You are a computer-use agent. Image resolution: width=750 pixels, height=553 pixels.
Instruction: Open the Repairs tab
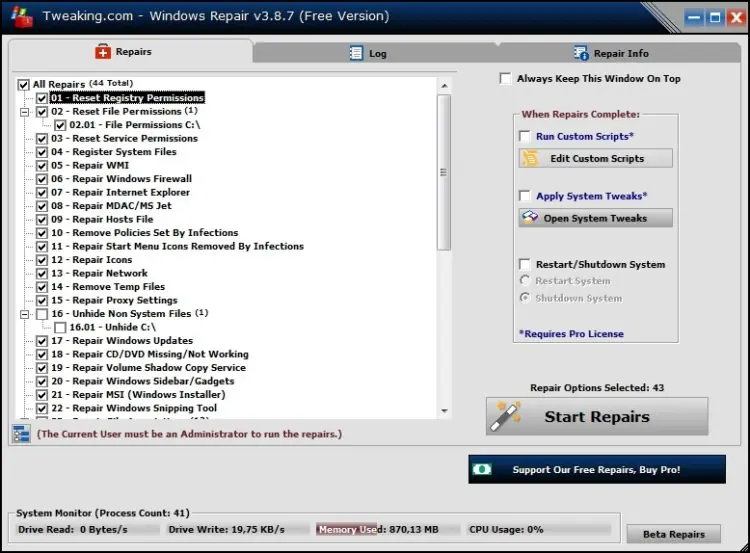pyautogui.click(x=130, y=51)
